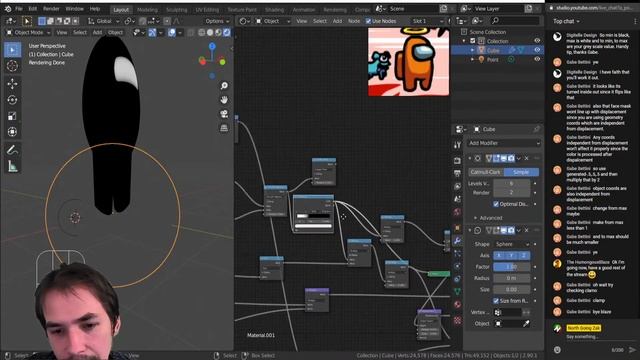The width and height of the screenshot is (640, 360).
Task: Click the eyedropper next to Object field
Action: click(x=526, y=324)
